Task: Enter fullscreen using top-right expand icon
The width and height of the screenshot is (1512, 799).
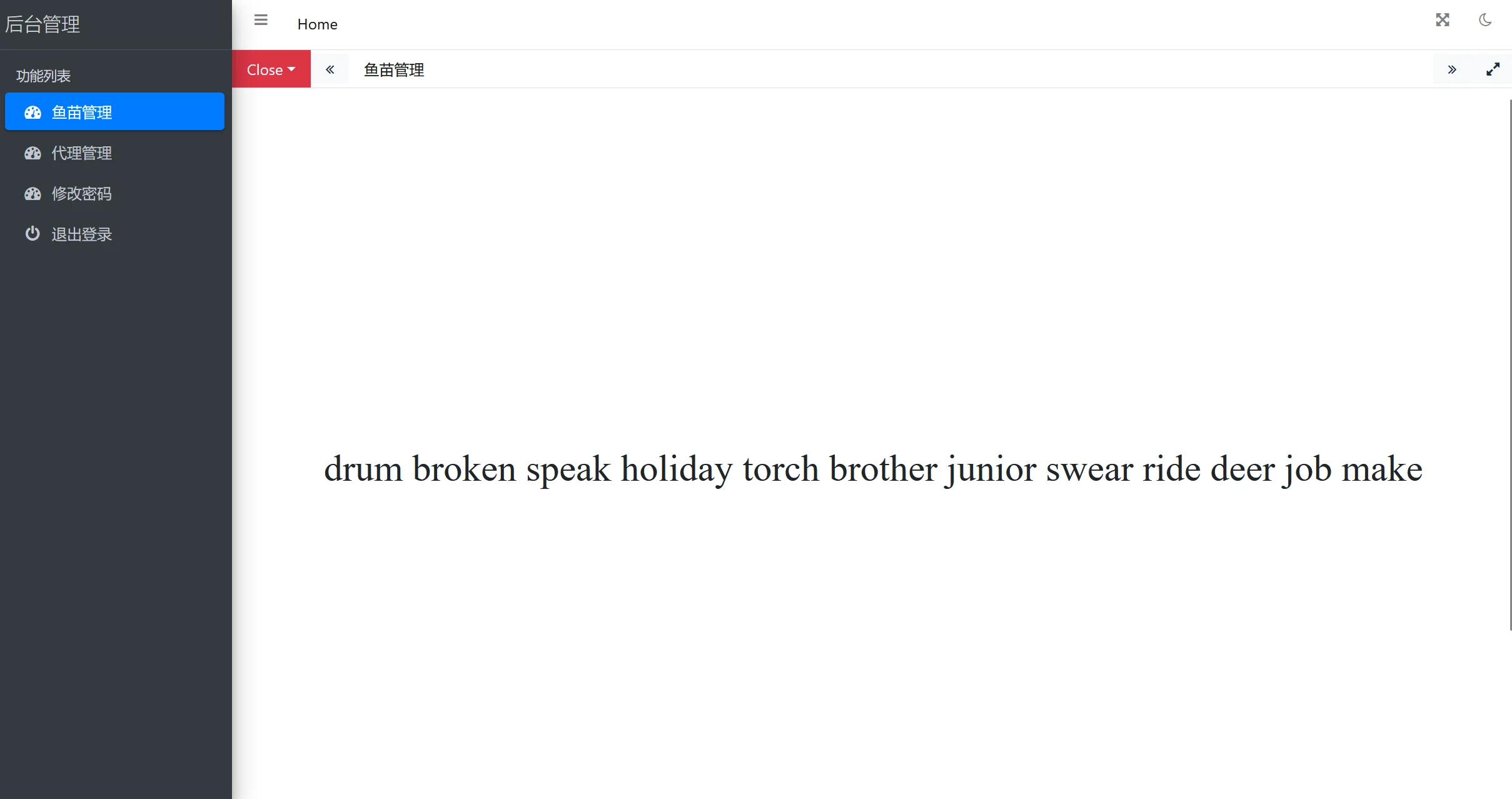Action: tap(1442, 20)
